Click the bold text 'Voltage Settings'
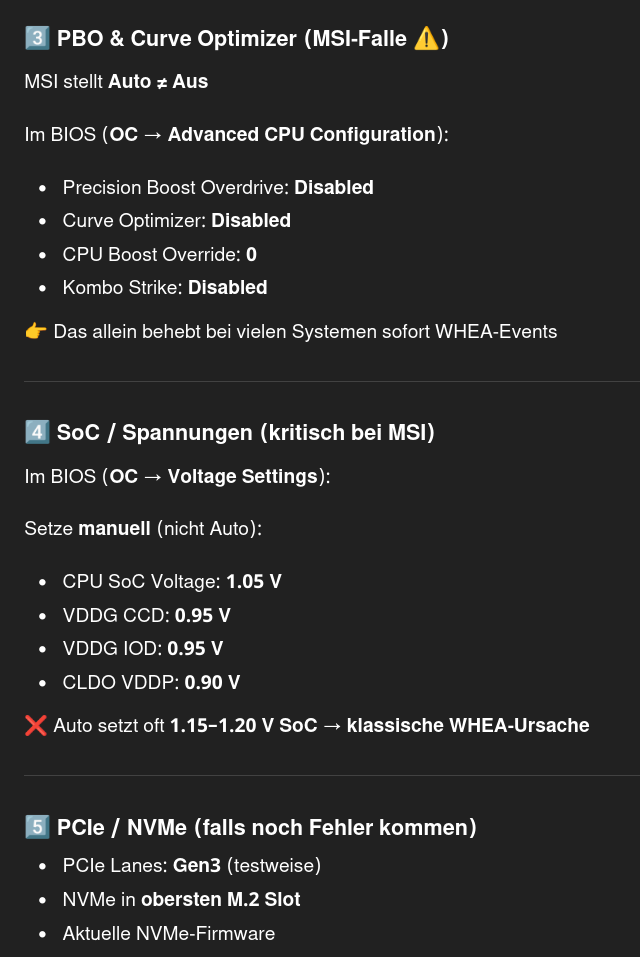The width and height of the screenshot is (640, 957). [242, 476]
